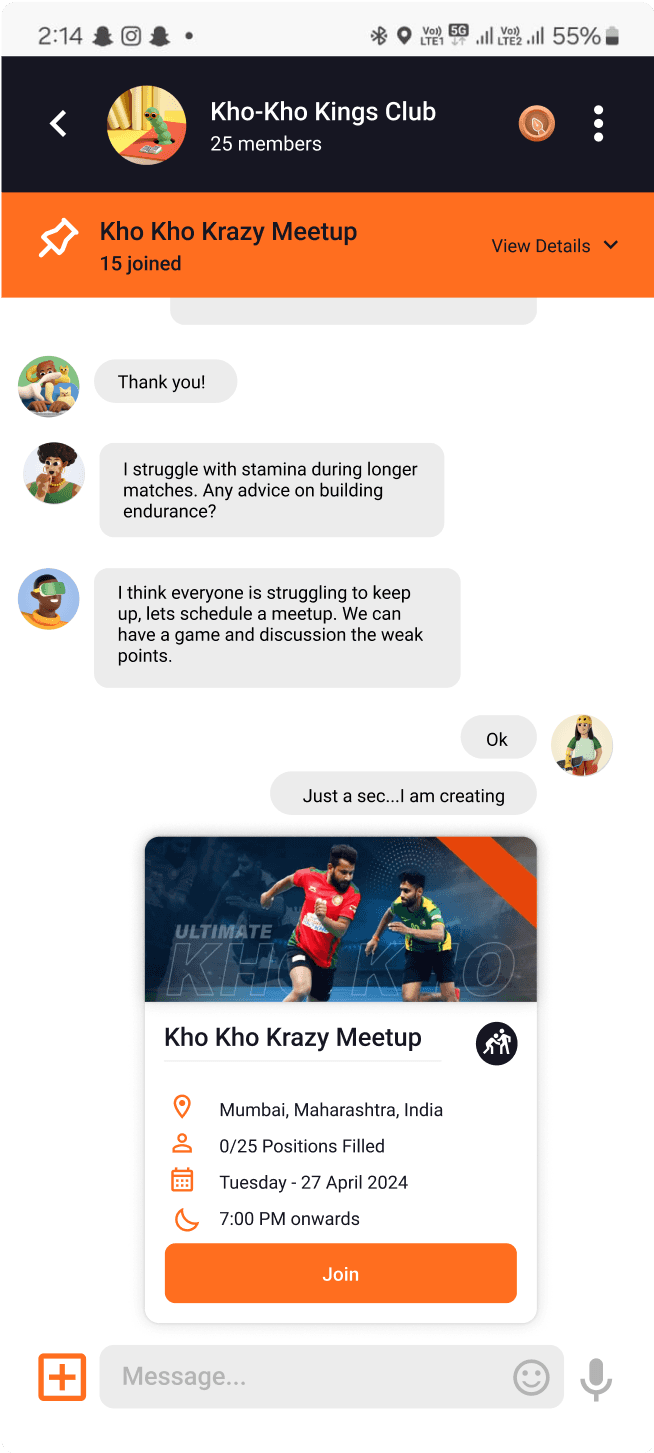654x1453 pixels.
Task: Tap the pin icon on orange banner
Action: 58,240
